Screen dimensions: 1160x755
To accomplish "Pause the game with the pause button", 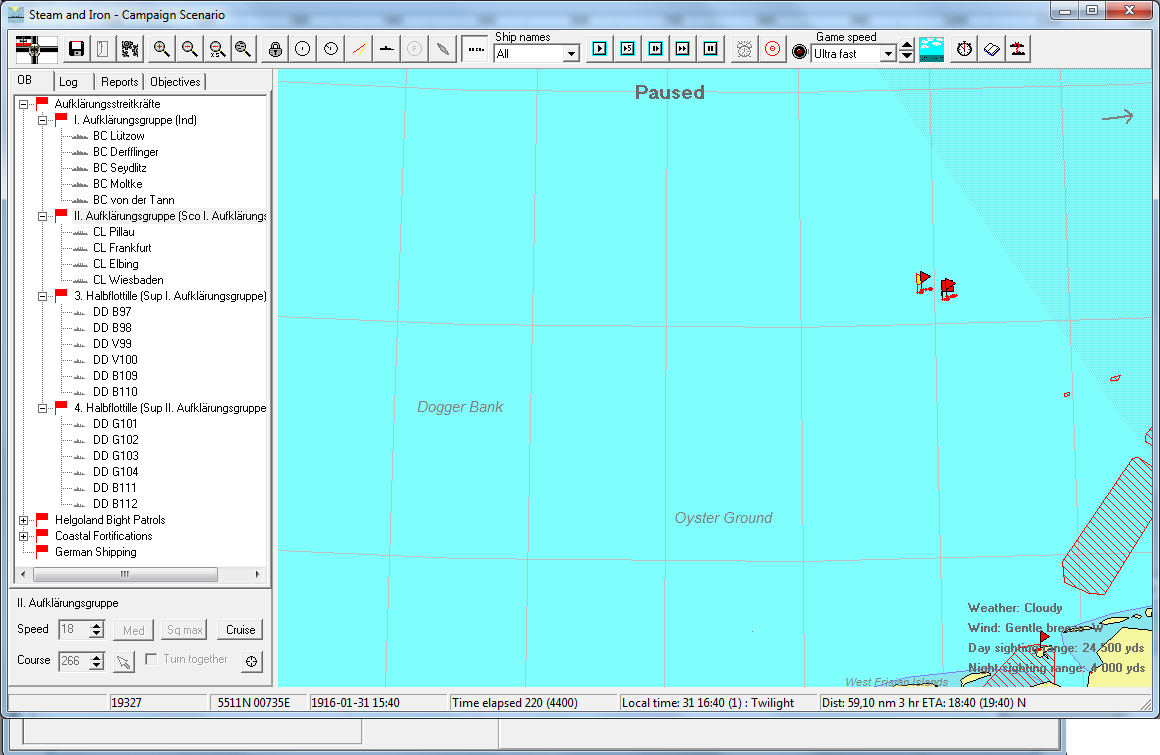I will [710, 49].
